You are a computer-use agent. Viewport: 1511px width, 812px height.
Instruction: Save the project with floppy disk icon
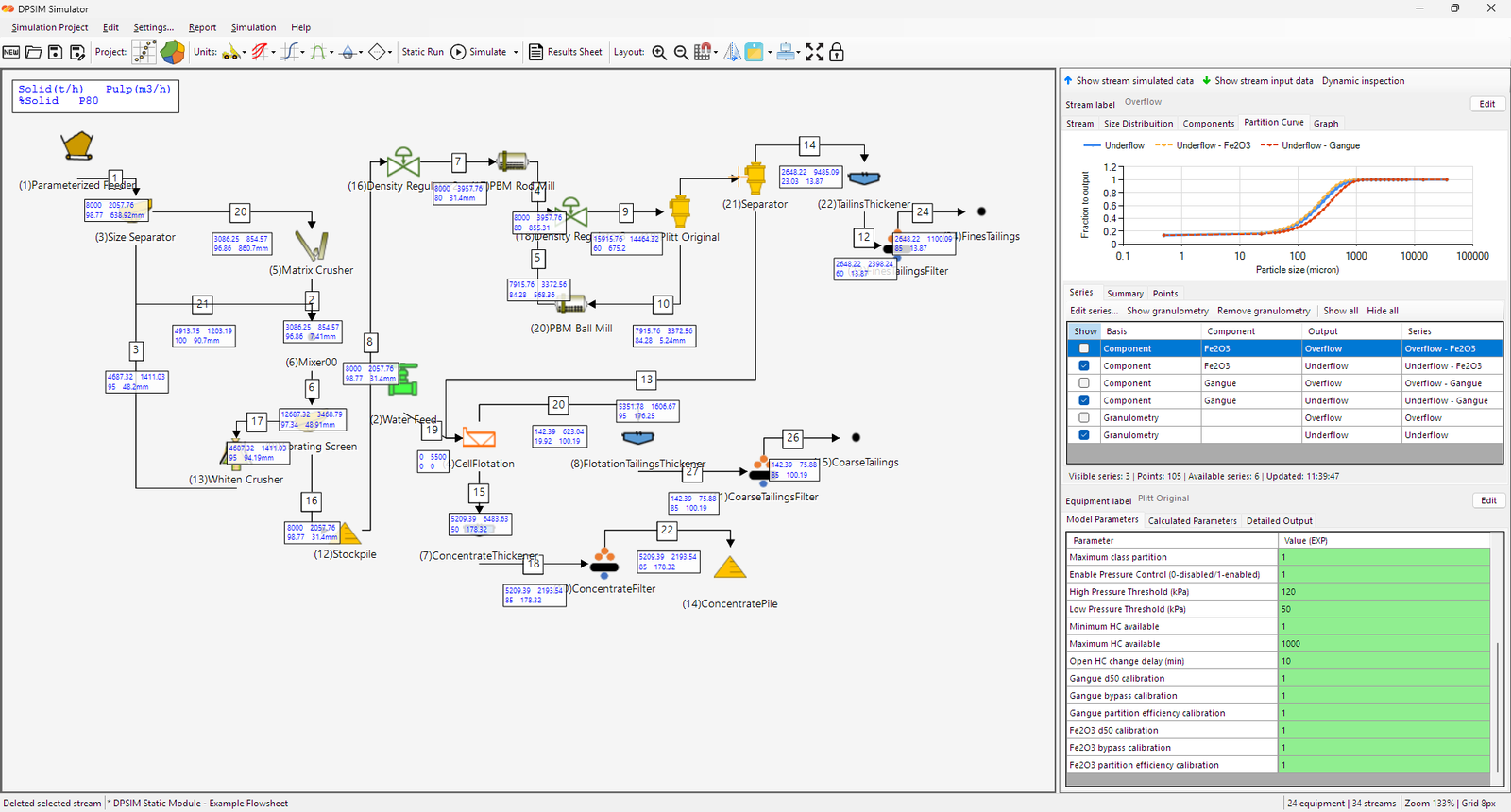(x=55, y=52)
